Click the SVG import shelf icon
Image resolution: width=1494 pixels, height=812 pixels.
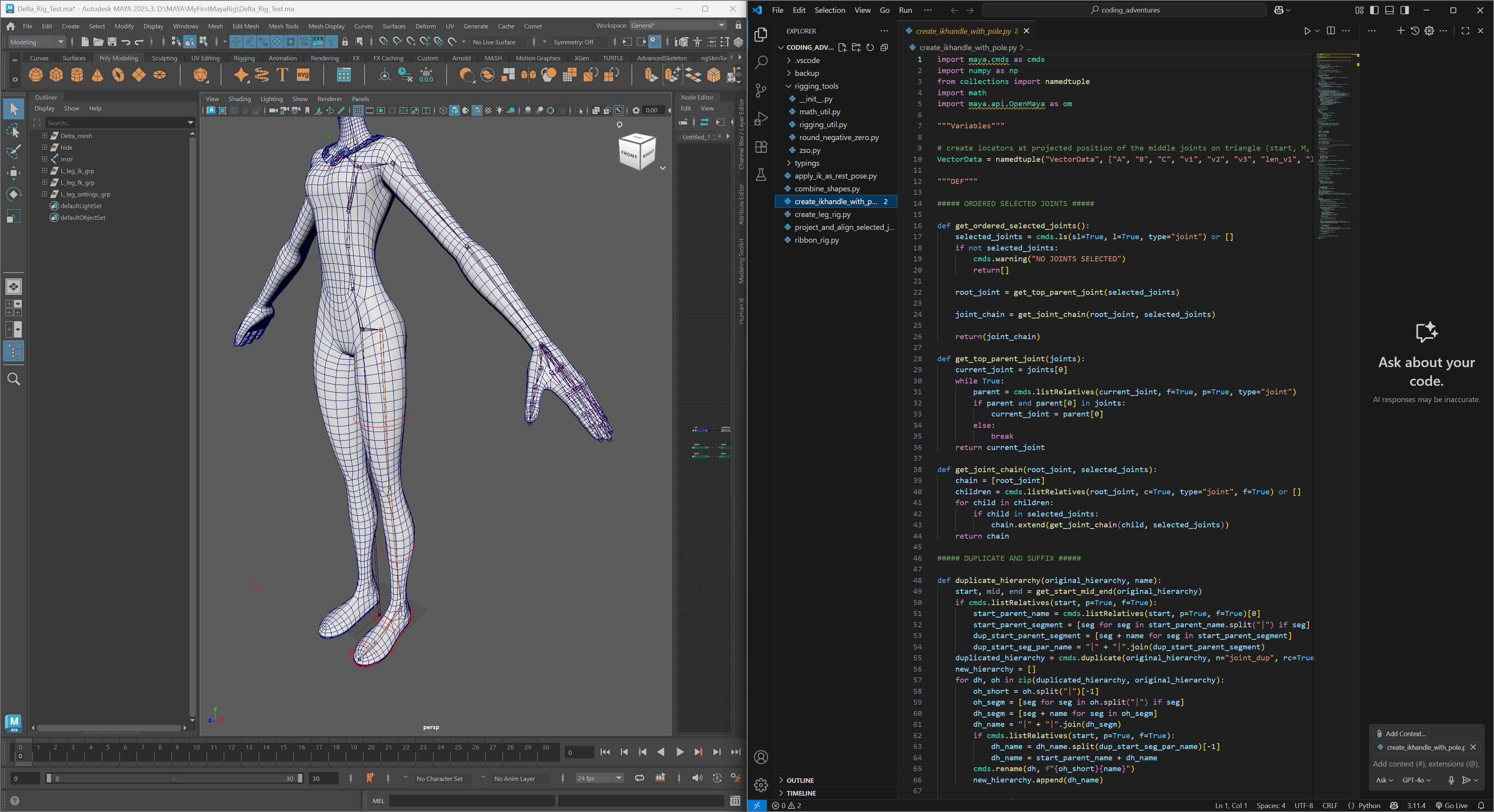click(x=303, y=75)
